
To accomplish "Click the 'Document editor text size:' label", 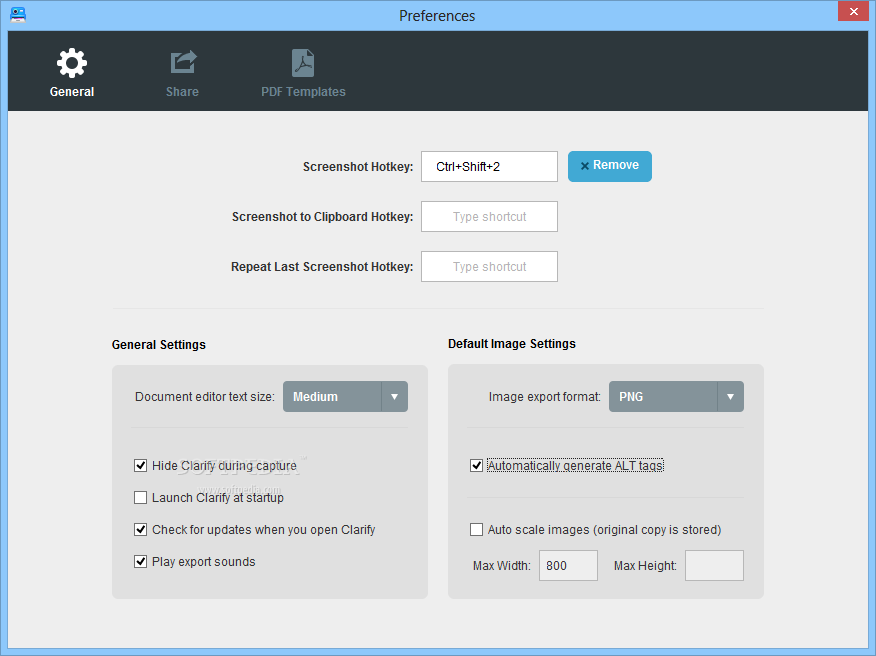I will pyautogui.click(x=205, y=397).
